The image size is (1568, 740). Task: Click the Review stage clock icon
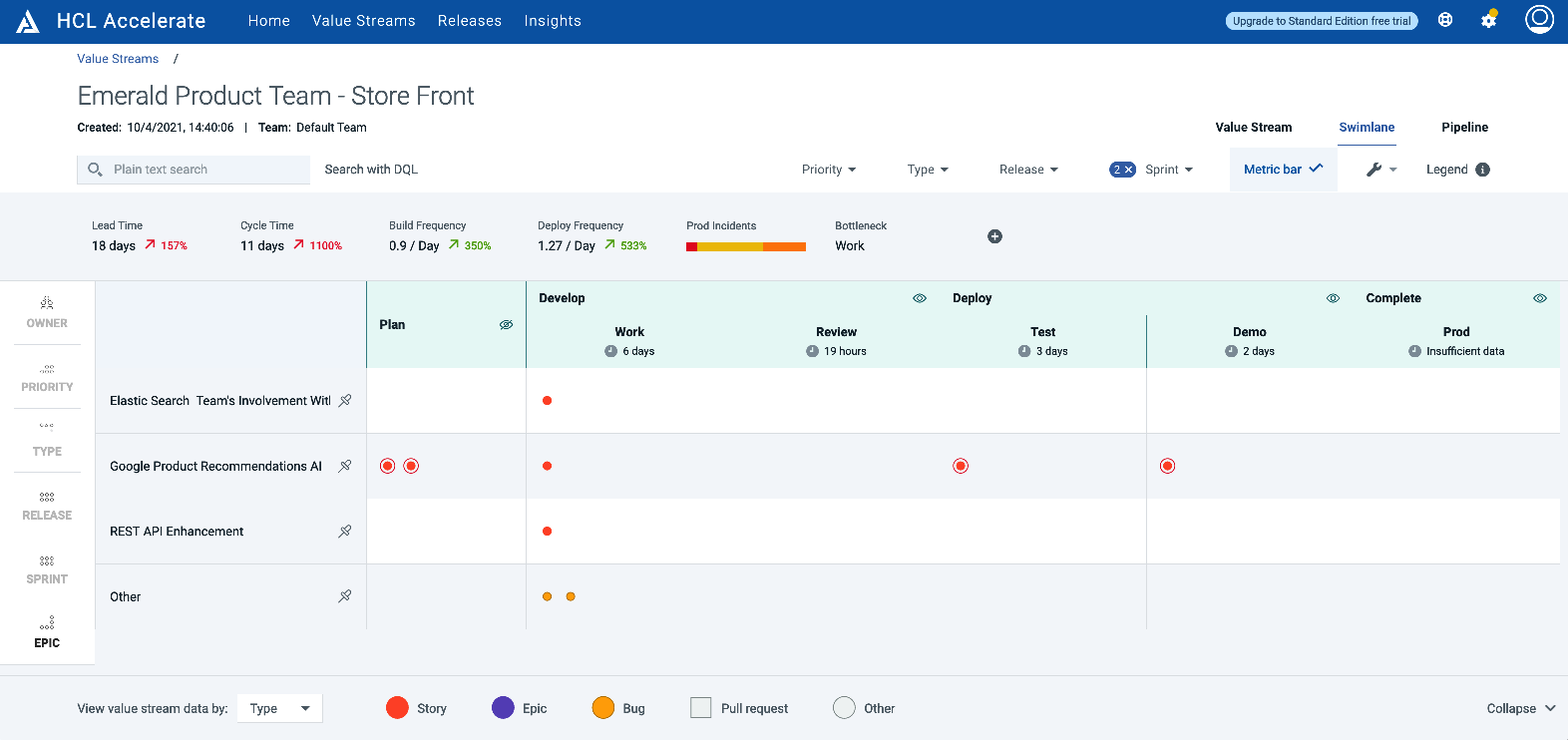812,351
